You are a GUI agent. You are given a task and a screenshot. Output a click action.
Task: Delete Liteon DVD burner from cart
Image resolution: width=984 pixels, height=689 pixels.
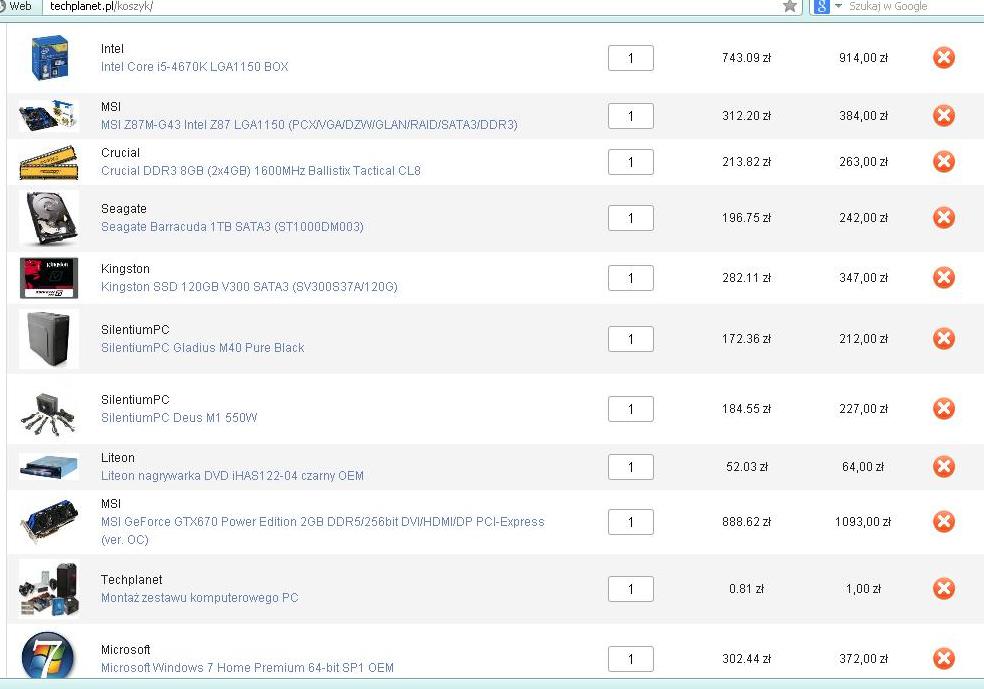(x=944, y=467)
